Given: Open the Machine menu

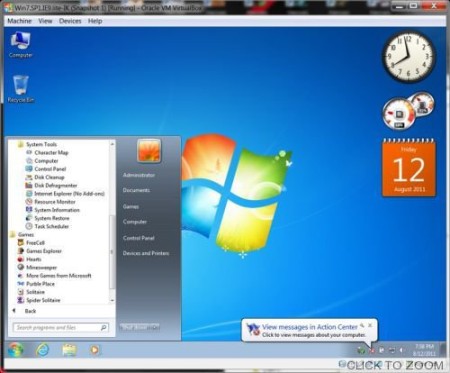Looking at the screenshot, I should (x=19, y=21).
